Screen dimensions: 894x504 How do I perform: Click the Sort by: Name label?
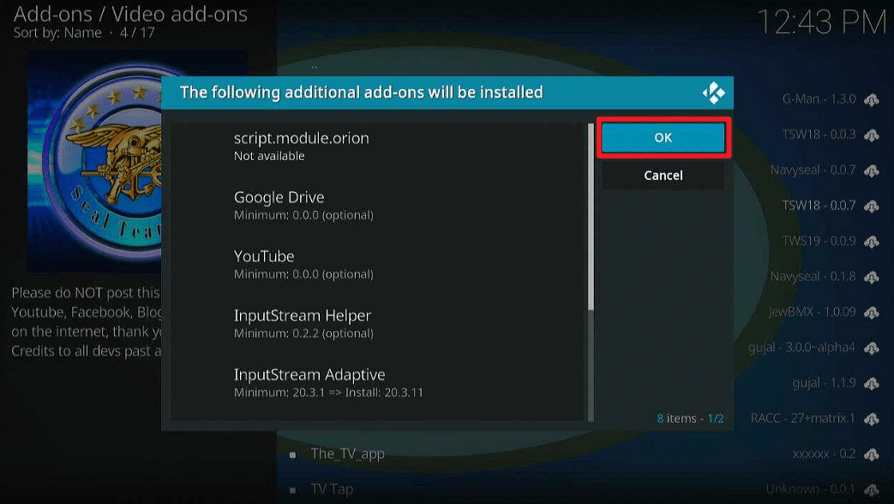pyautogui.click(x=58, y=32)
